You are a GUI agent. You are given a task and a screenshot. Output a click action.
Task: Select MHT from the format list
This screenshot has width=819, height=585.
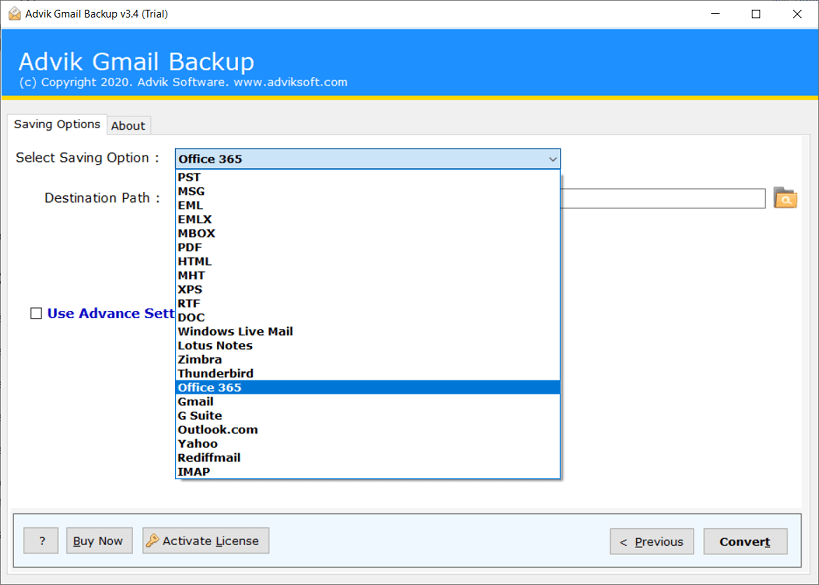click(x=368, y=275)
